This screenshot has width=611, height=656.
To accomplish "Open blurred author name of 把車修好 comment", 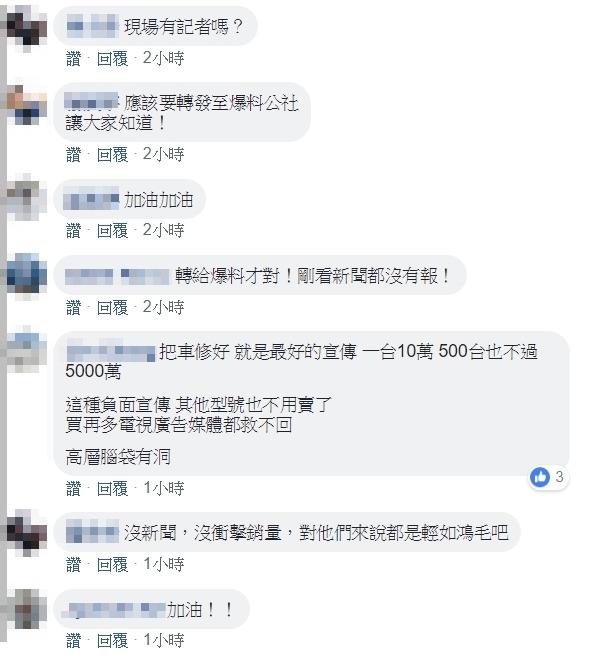I will (x=111, y=353).
